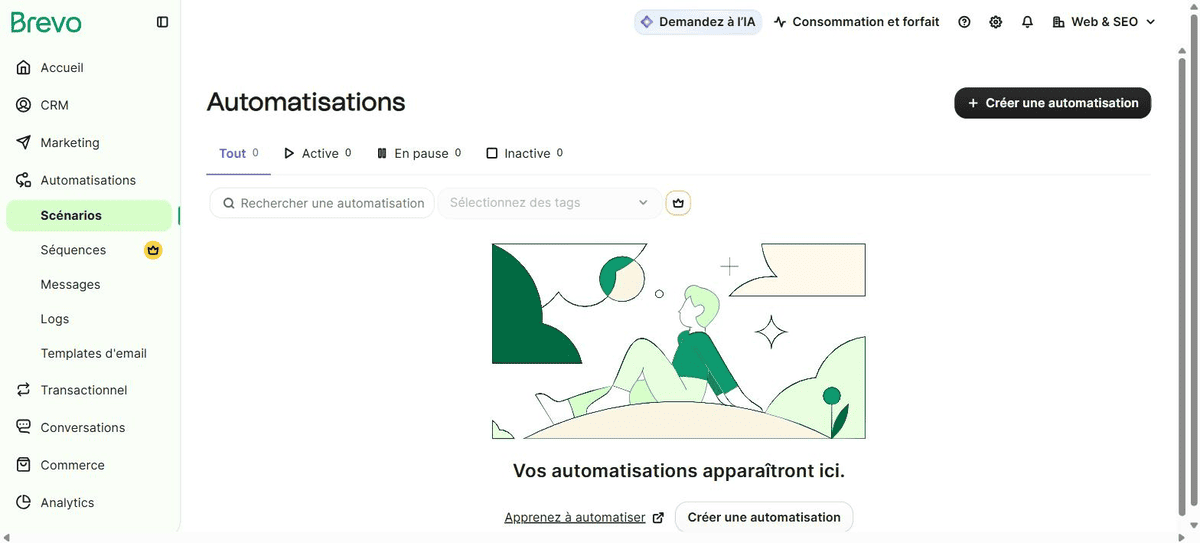Follow the Apprenez à automatiser link
This screenshot has width=1200, height=543.
tap(575, 518)
